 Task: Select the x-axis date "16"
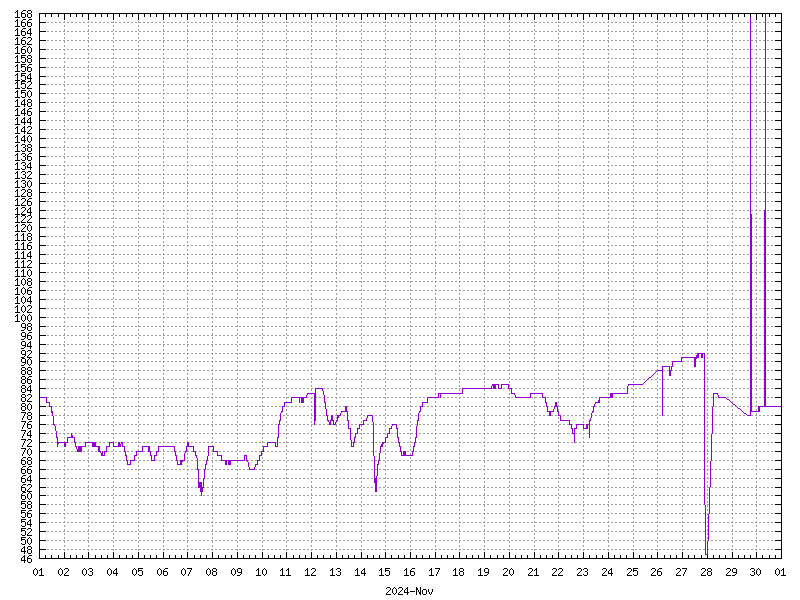coord(410,572)
